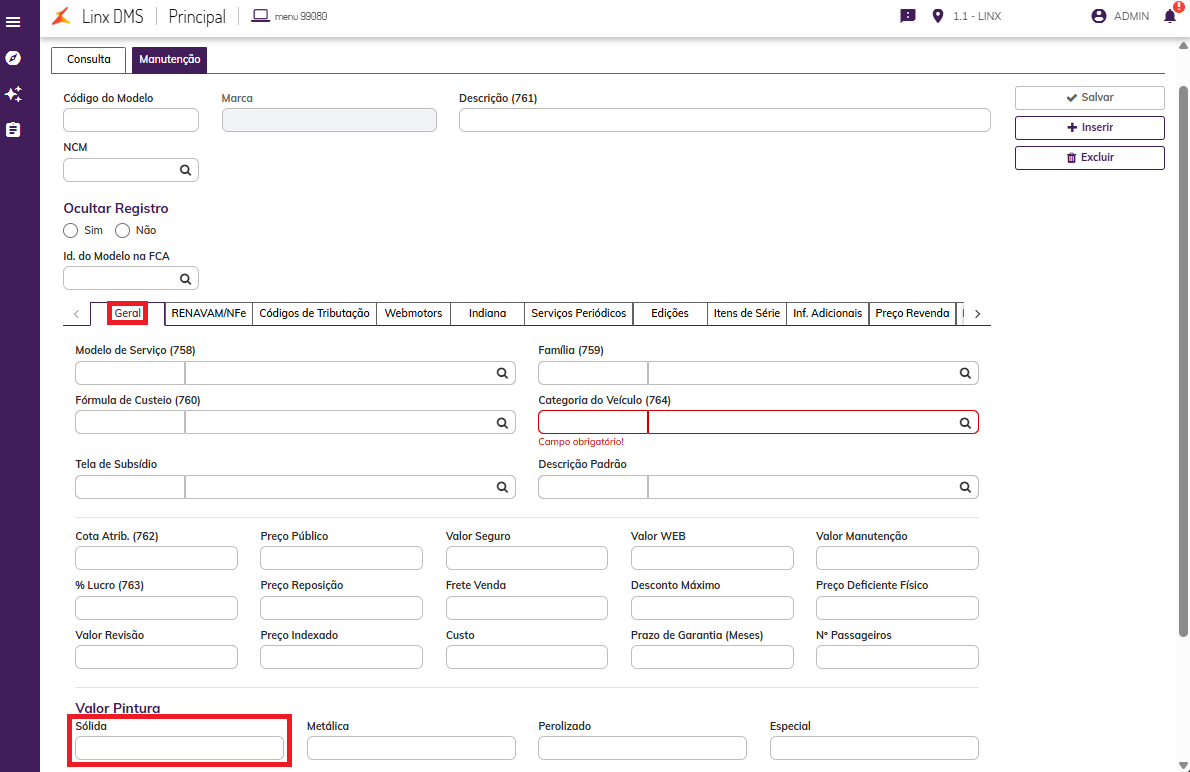
Task: Click the vertical page scrollbar
Action: coord(1183,360)
